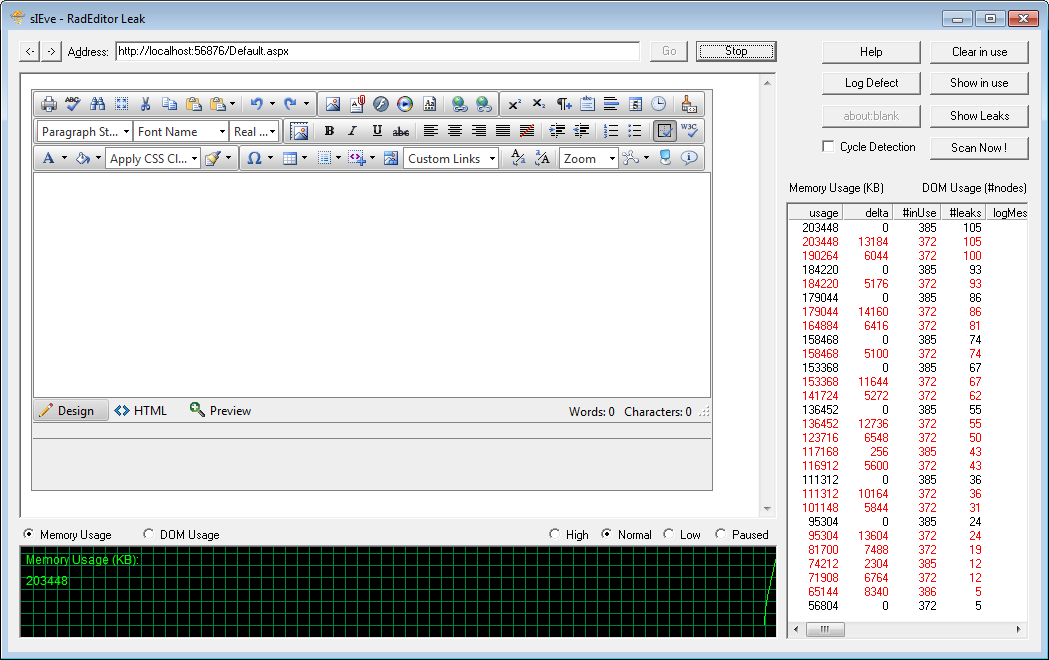Click the Stop button

736,51
